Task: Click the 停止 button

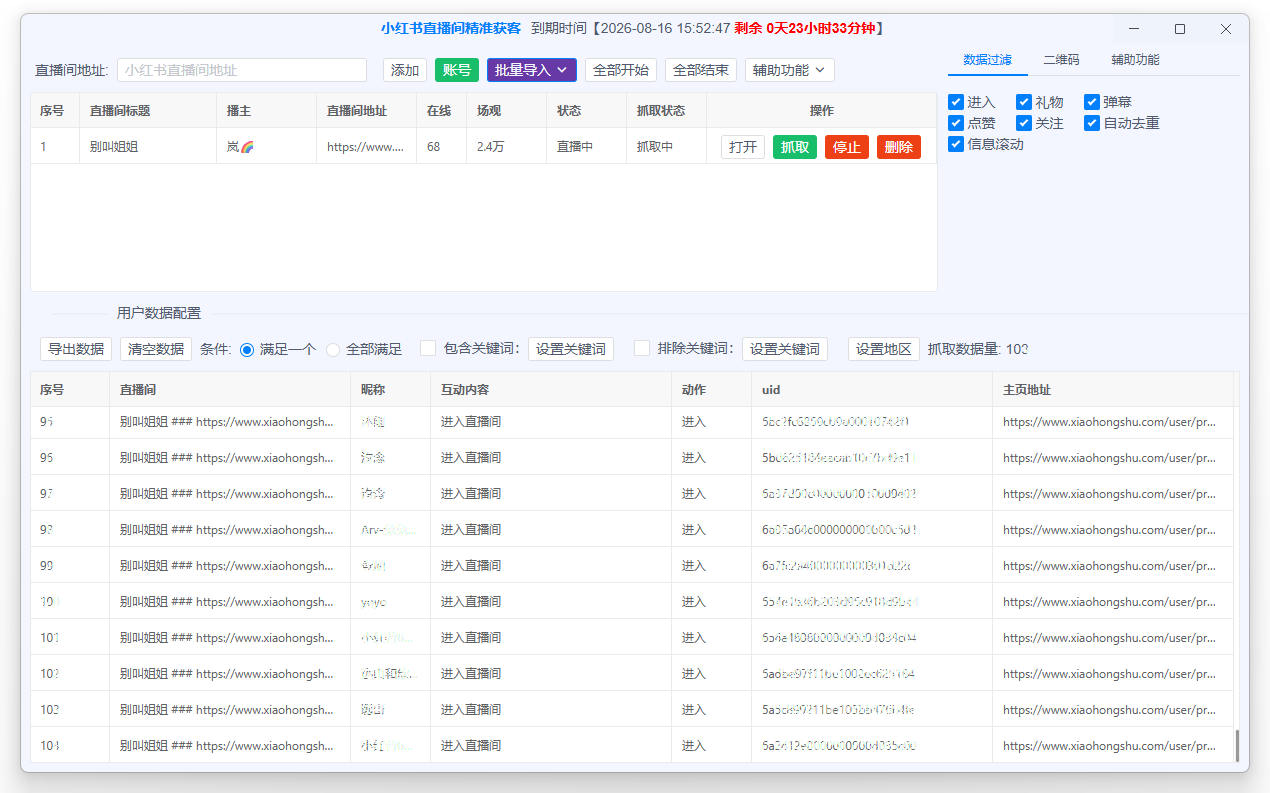Action: point(847,147)
